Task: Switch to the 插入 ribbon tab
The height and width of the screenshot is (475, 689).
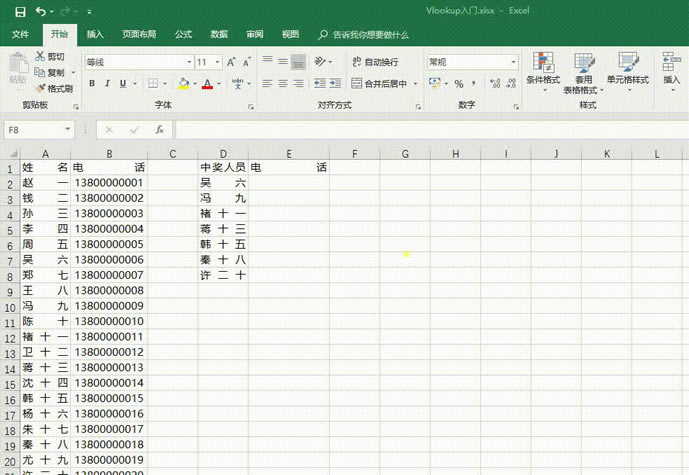Action: point(95,34)
